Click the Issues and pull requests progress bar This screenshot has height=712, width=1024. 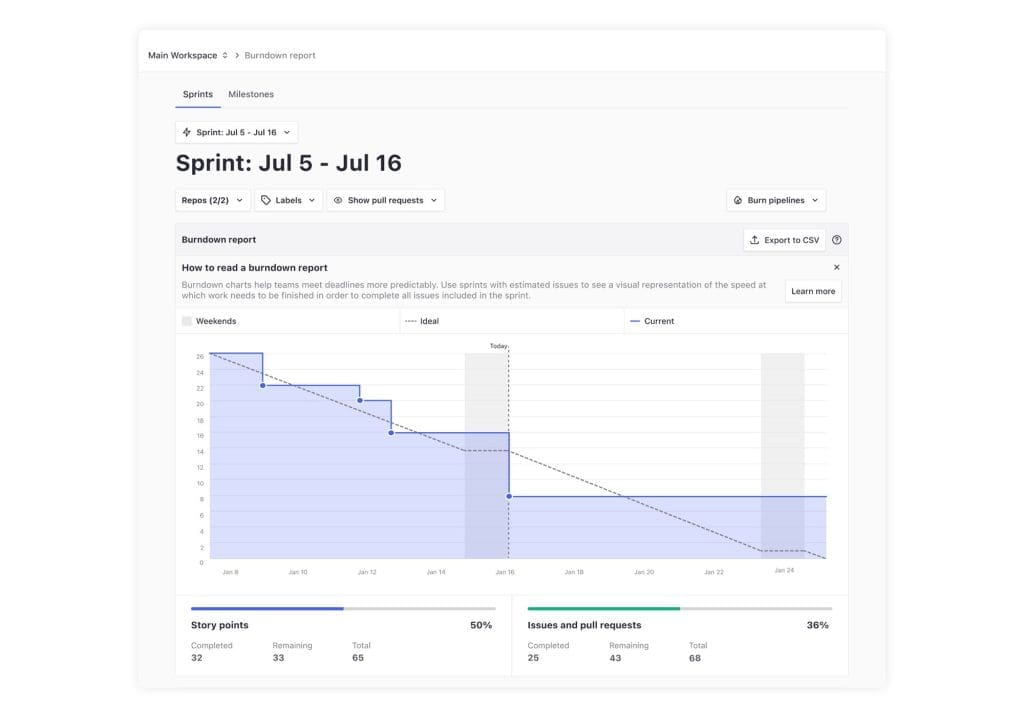(679, 608)
